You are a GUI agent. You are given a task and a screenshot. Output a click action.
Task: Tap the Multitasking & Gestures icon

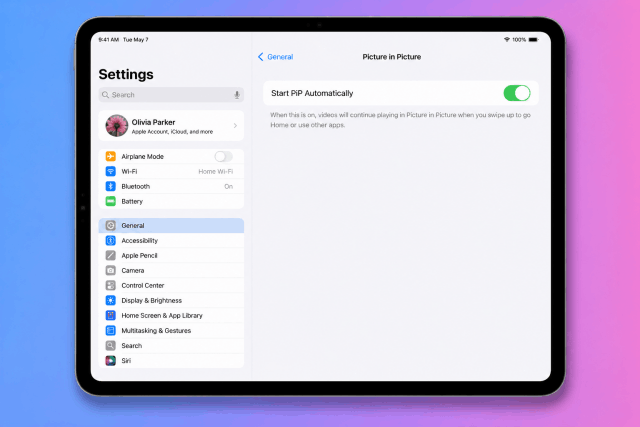111,331
